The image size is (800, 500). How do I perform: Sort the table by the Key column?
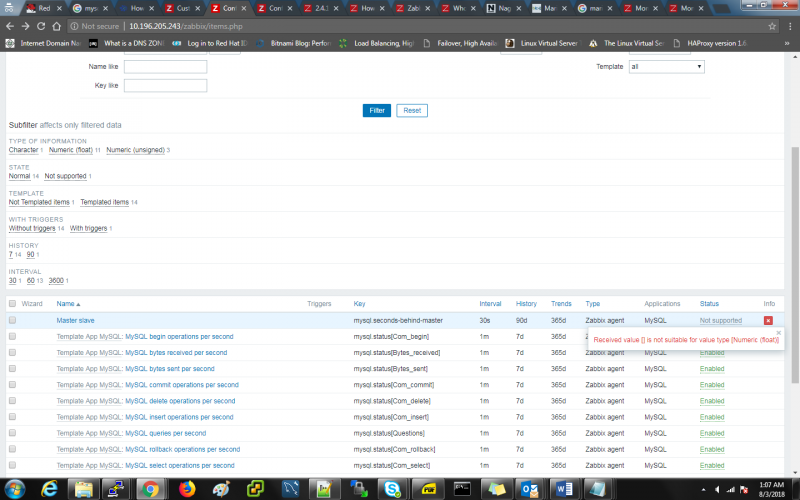tap(359, 304)
